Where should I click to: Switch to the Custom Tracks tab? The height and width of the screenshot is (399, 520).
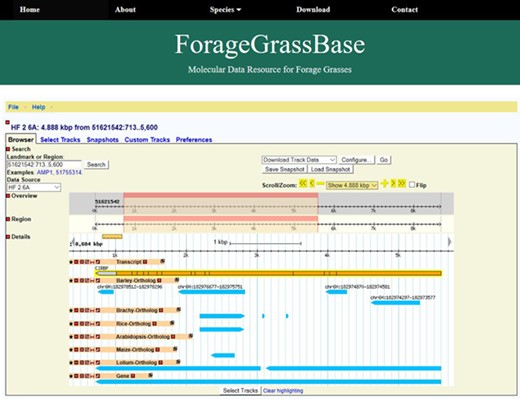coord(147,140)
